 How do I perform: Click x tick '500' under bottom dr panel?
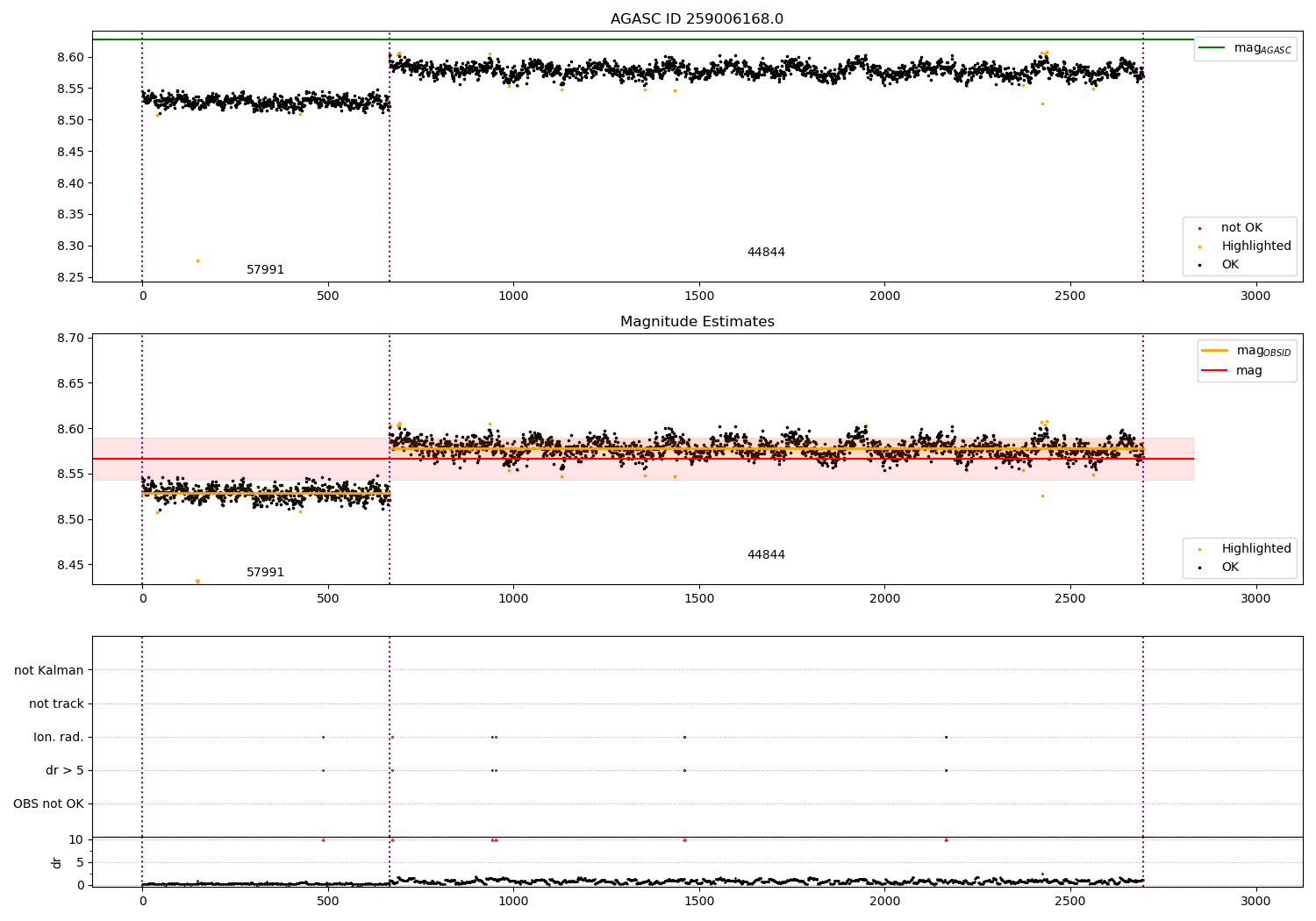click(328, 902)
